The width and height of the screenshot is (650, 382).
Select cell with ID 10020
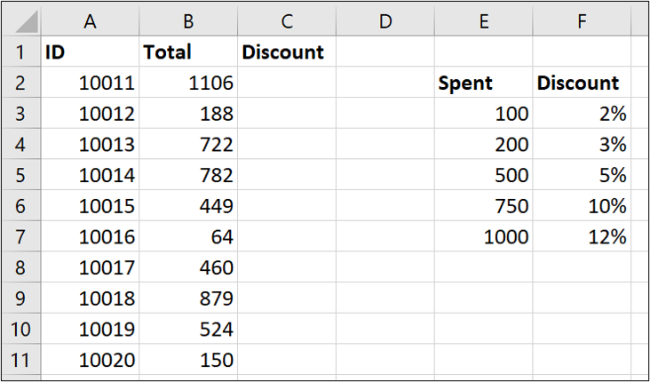(90, 359)
